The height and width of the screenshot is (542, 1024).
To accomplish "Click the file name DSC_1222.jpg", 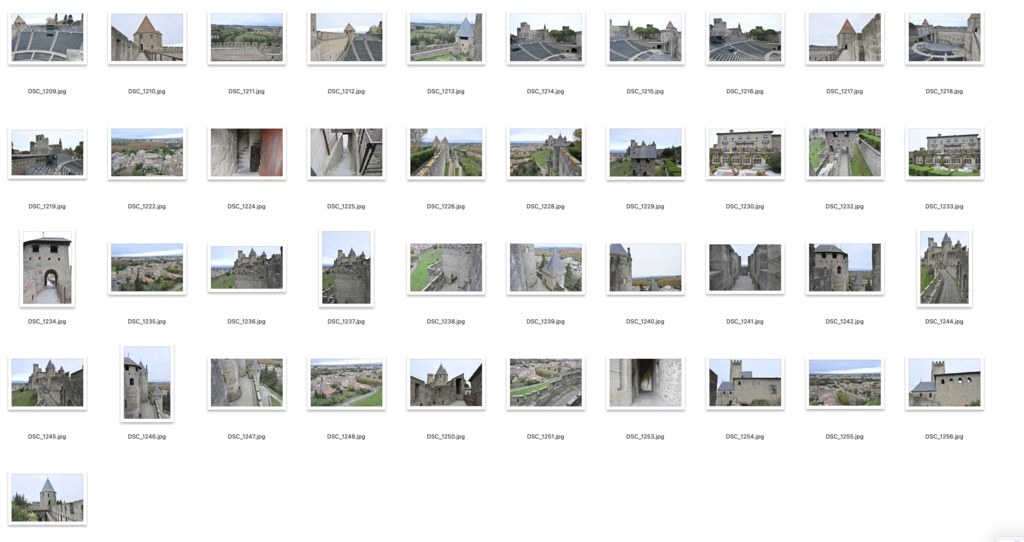I will click(x=147, y=206).
